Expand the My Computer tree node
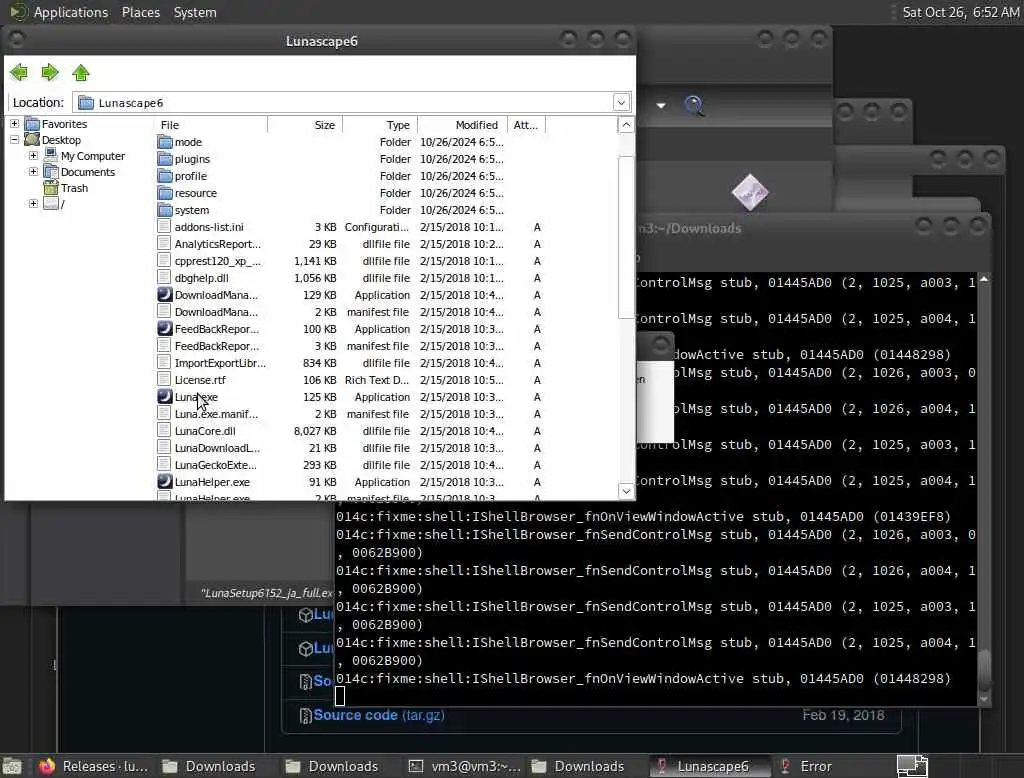The width and height of the screenshot is (1024, 778). pyautogui.click(x=33, y=155)
